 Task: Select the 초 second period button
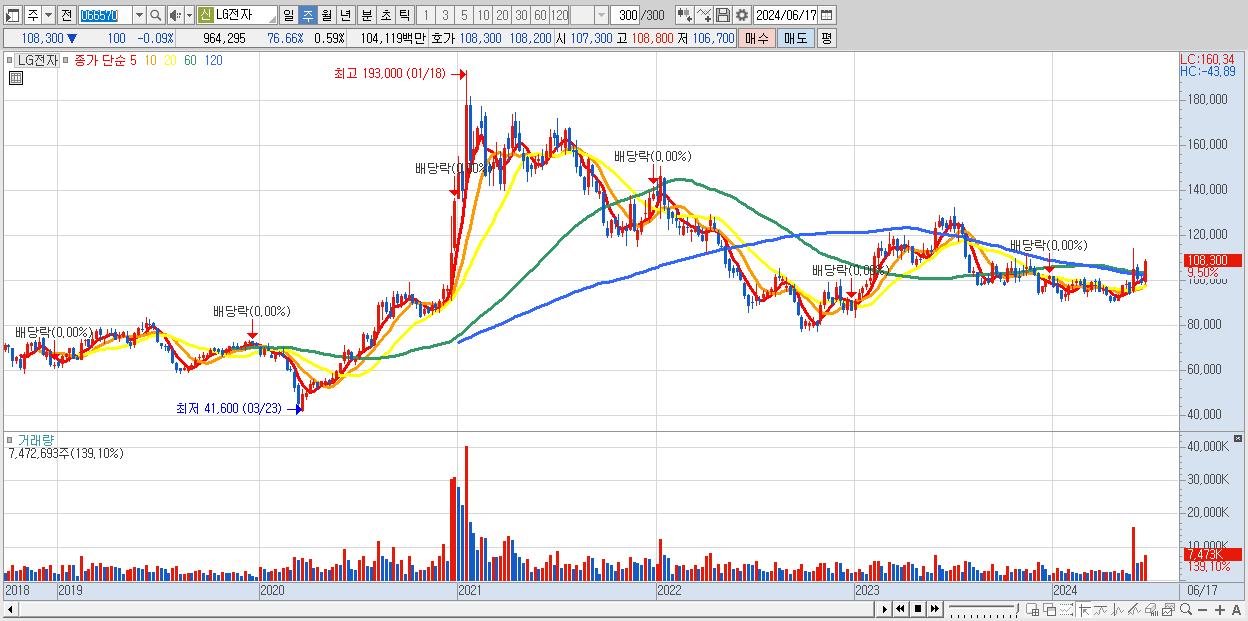(385, 15)
